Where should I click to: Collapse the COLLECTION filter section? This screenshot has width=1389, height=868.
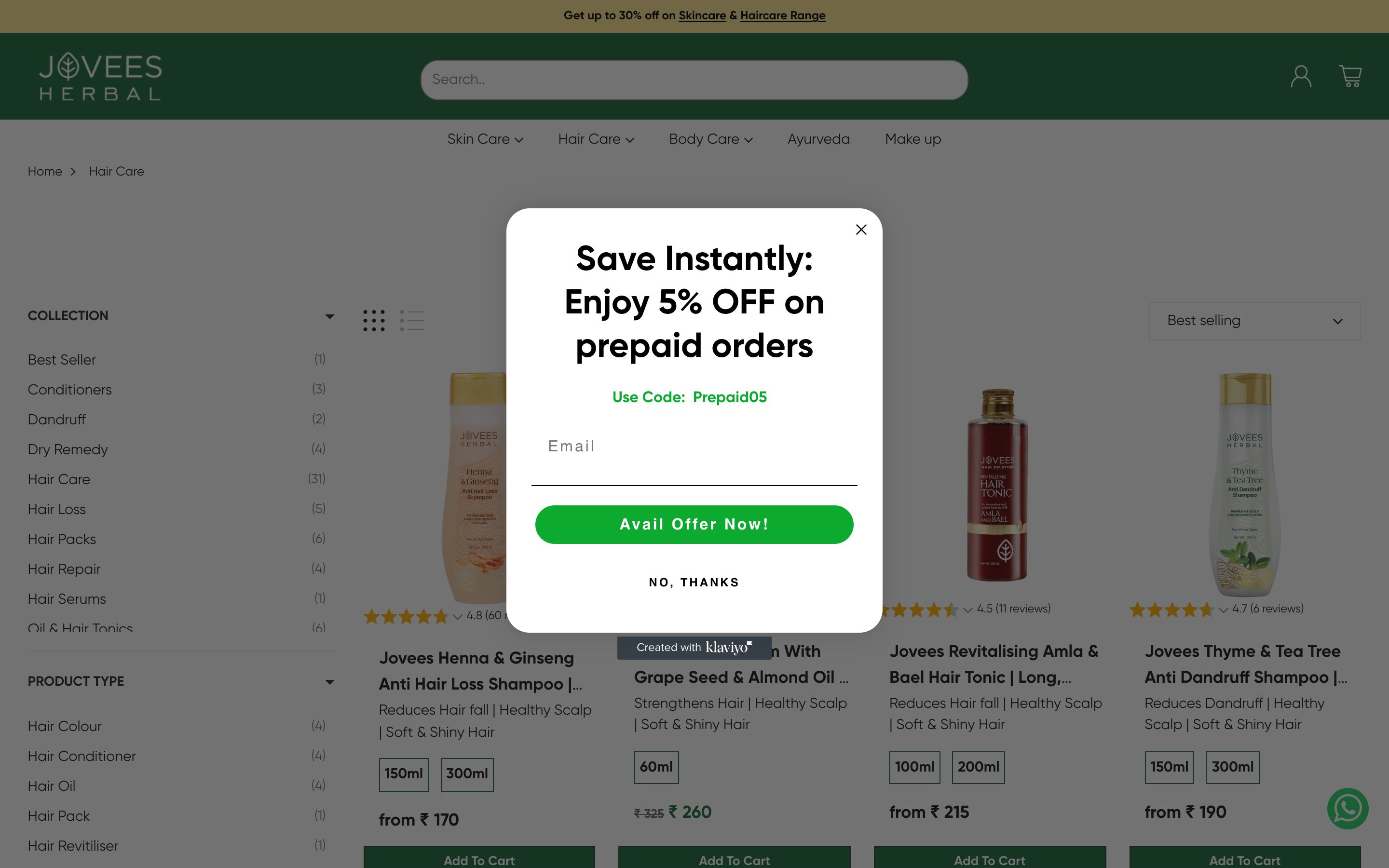point(329,316)
